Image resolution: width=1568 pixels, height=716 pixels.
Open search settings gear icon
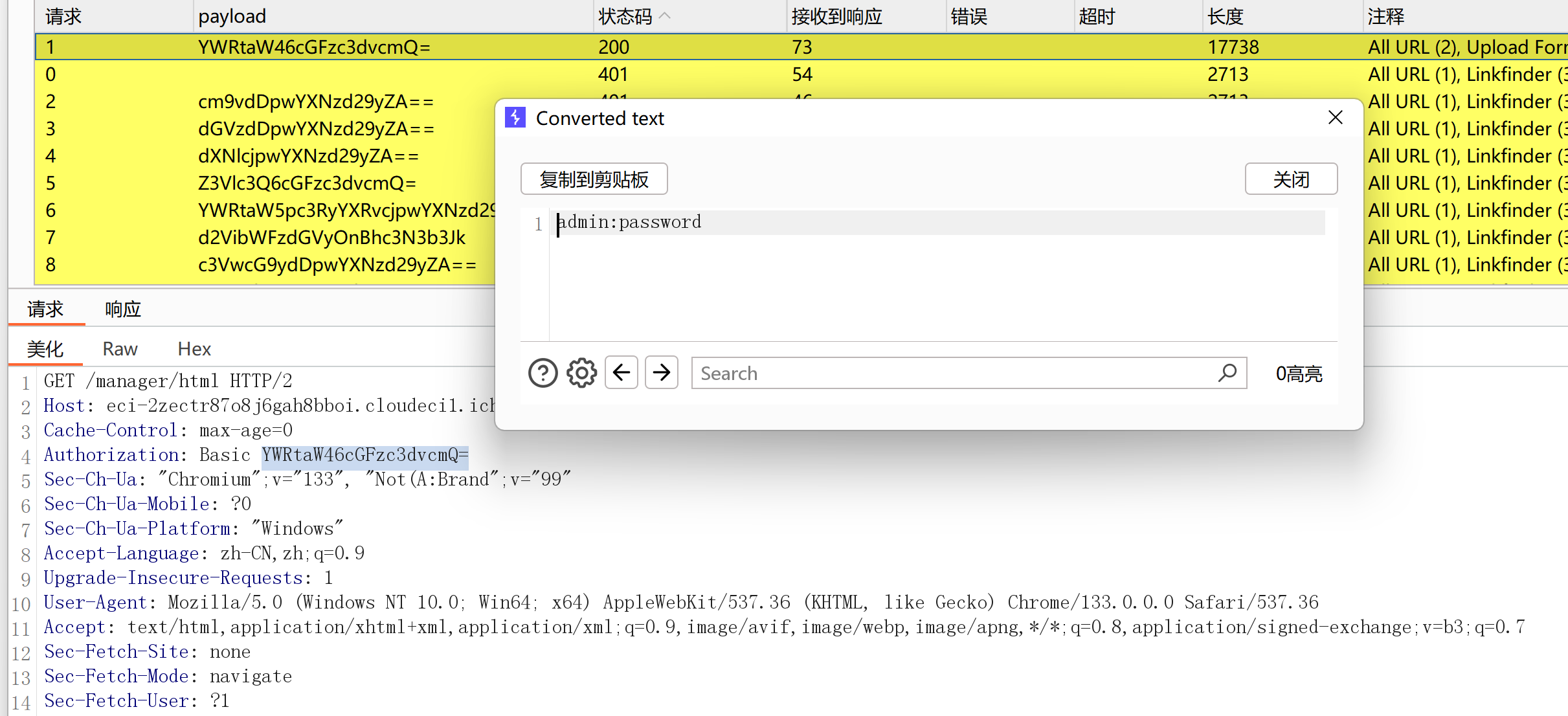click(581, 374)
